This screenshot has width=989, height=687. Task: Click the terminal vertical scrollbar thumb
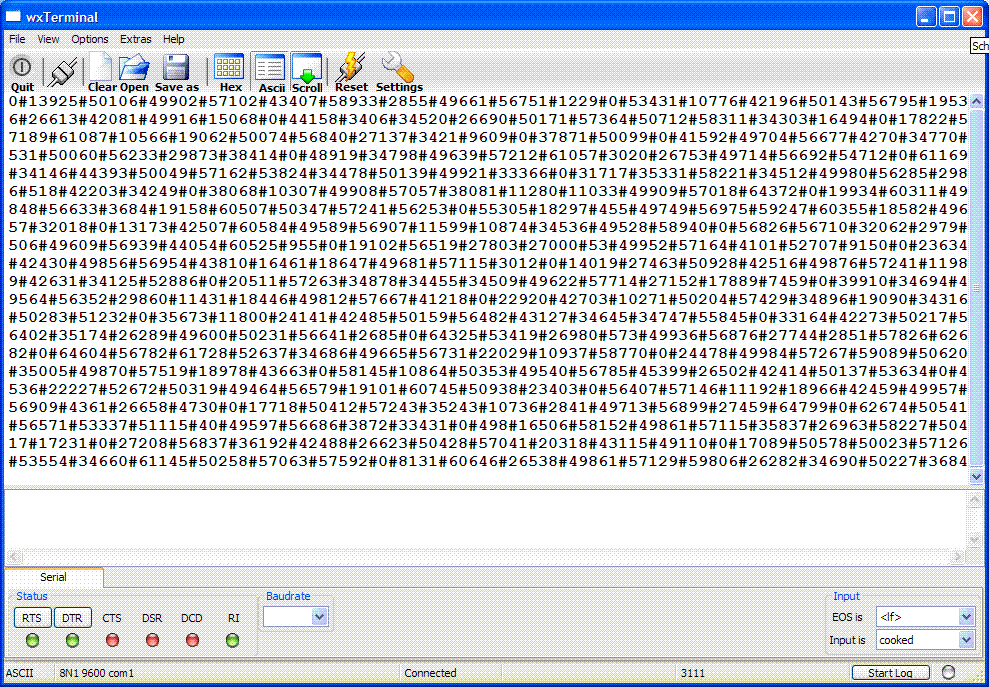click(976, 289)
